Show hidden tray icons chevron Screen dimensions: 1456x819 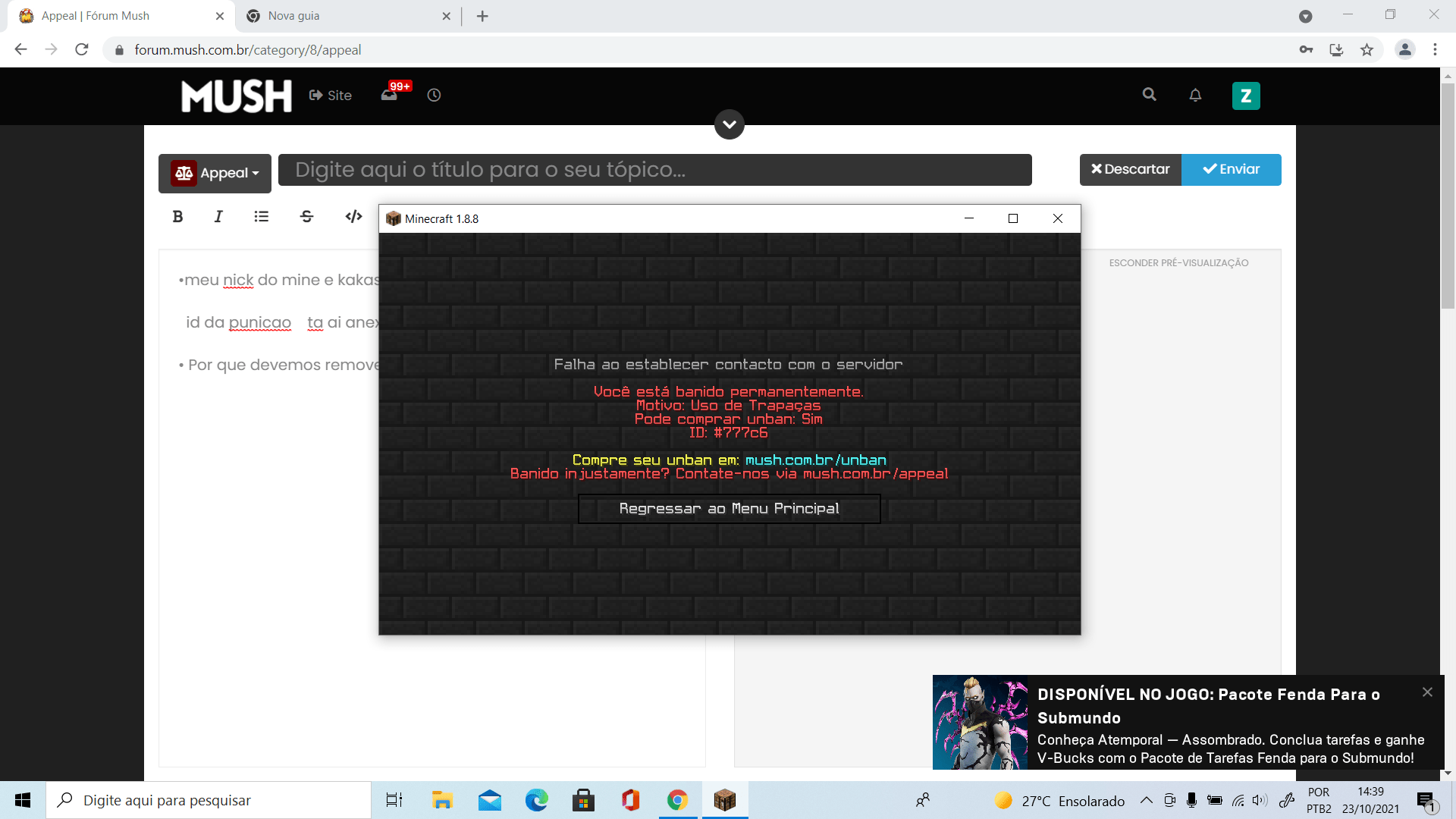1147,801
